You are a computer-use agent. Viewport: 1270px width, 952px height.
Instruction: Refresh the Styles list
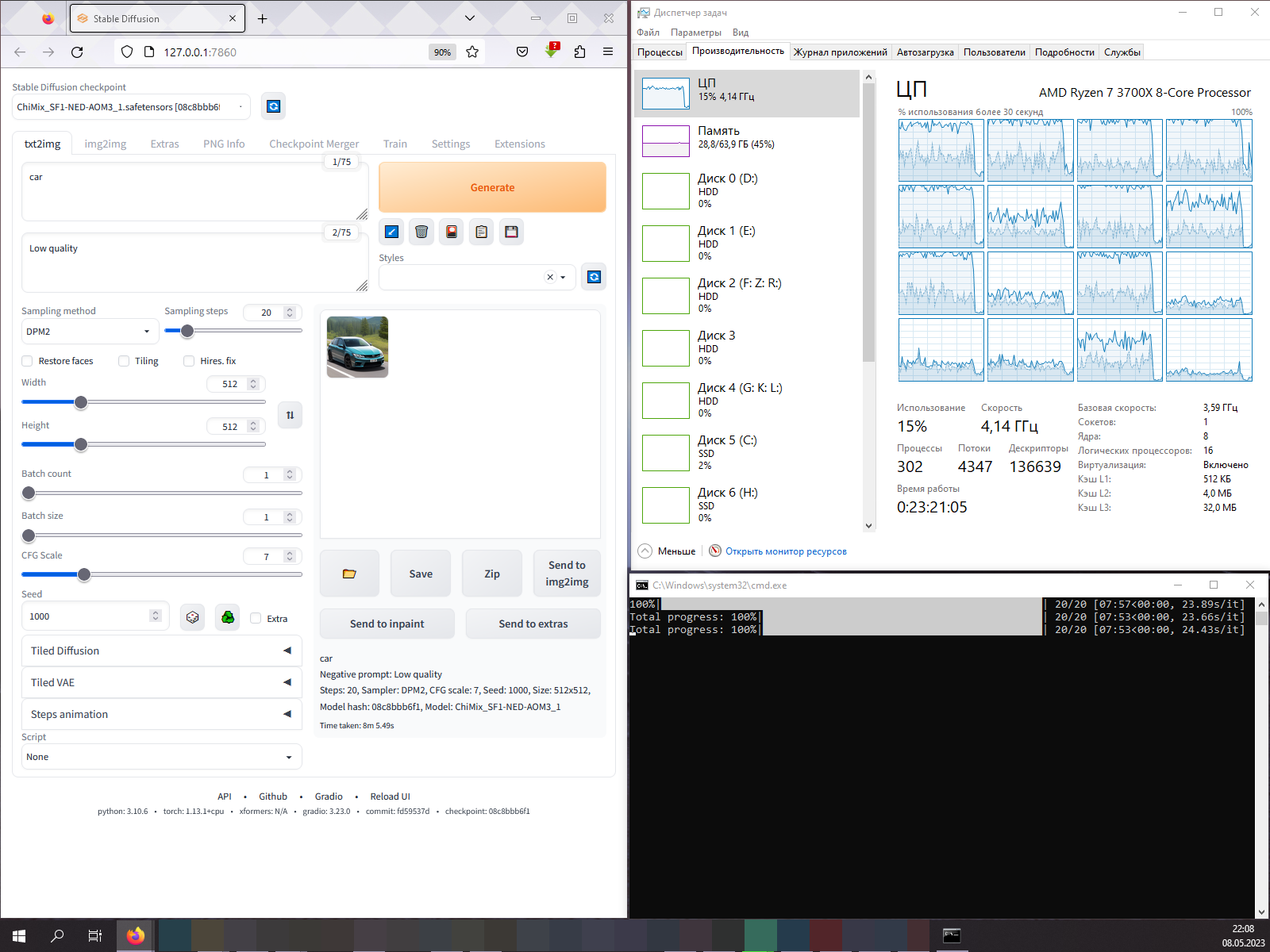pos(594,277)
